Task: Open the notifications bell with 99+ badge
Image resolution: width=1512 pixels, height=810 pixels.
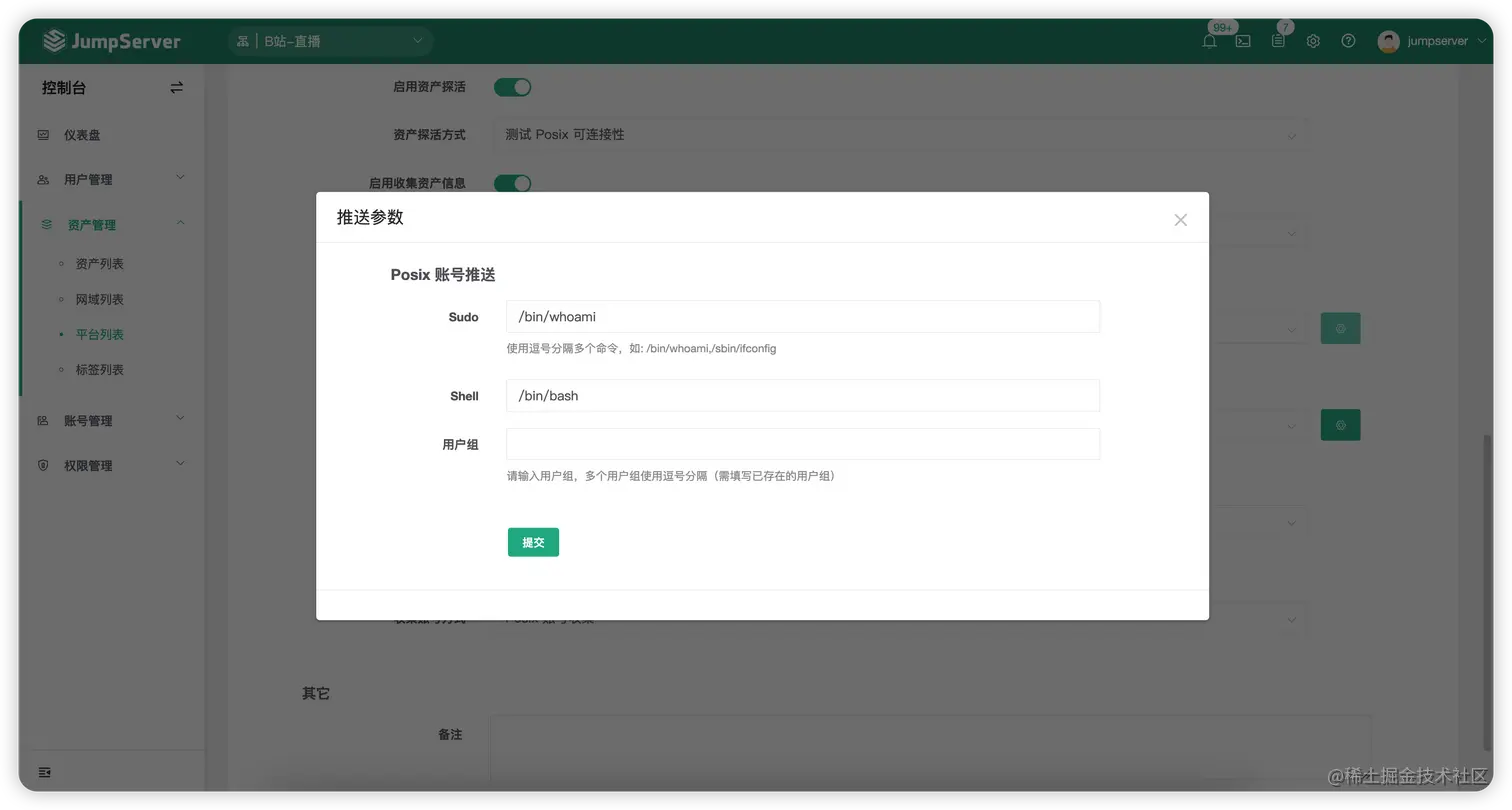Action: pos(1208,41)
